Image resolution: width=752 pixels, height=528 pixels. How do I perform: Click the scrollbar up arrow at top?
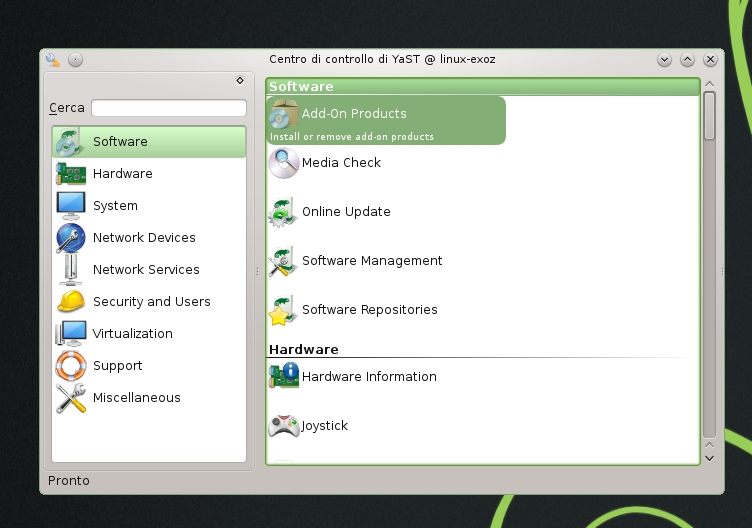click(x=709, y=83)
